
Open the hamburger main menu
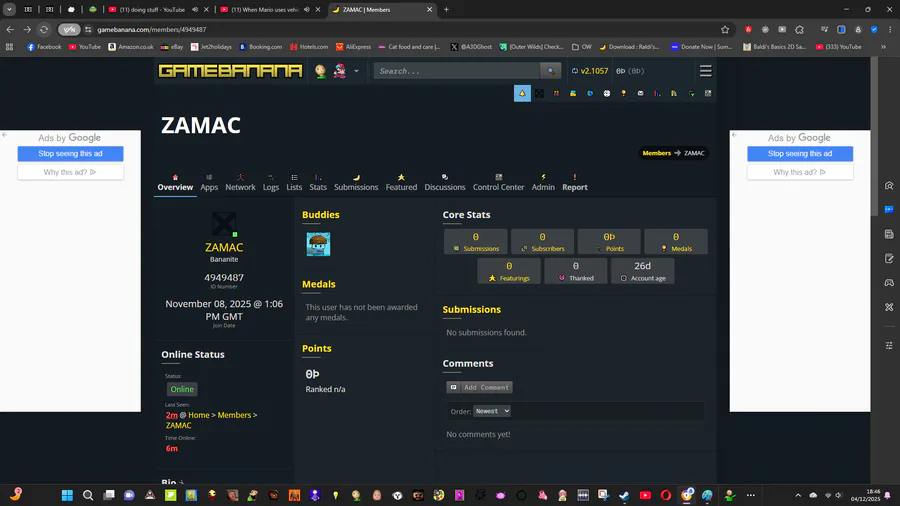coord(705,71)
